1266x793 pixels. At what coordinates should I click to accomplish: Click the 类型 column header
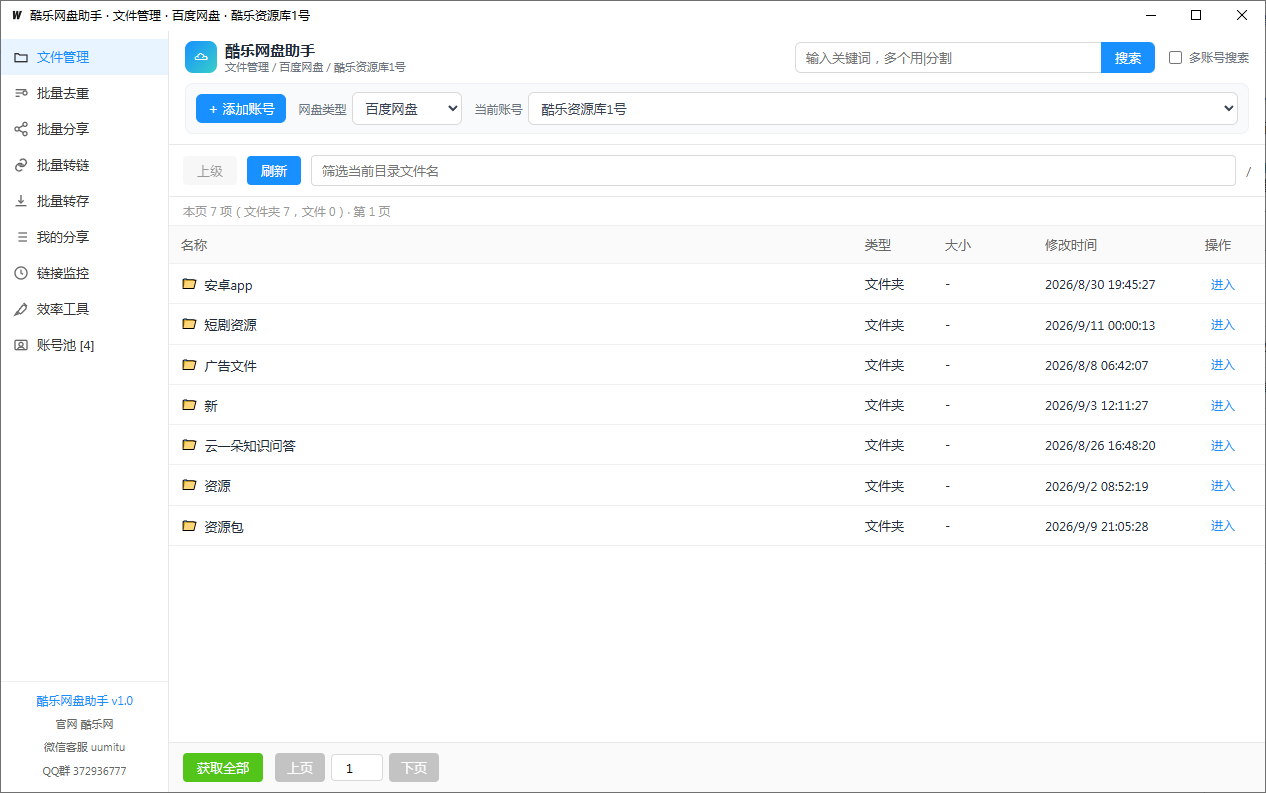point(878,245)
